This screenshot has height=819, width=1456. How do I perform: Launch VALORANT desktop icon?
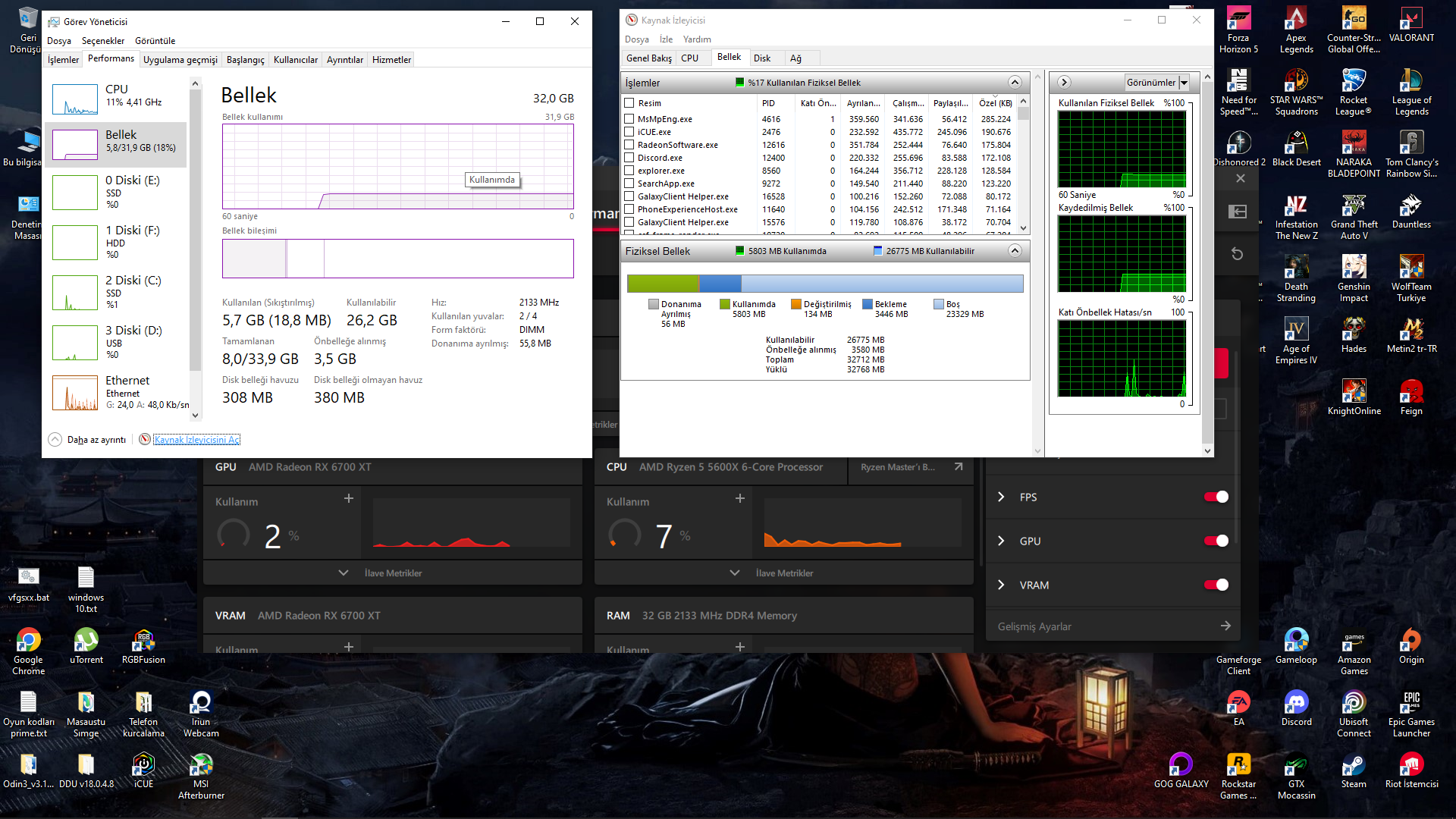pos(1411,25)
